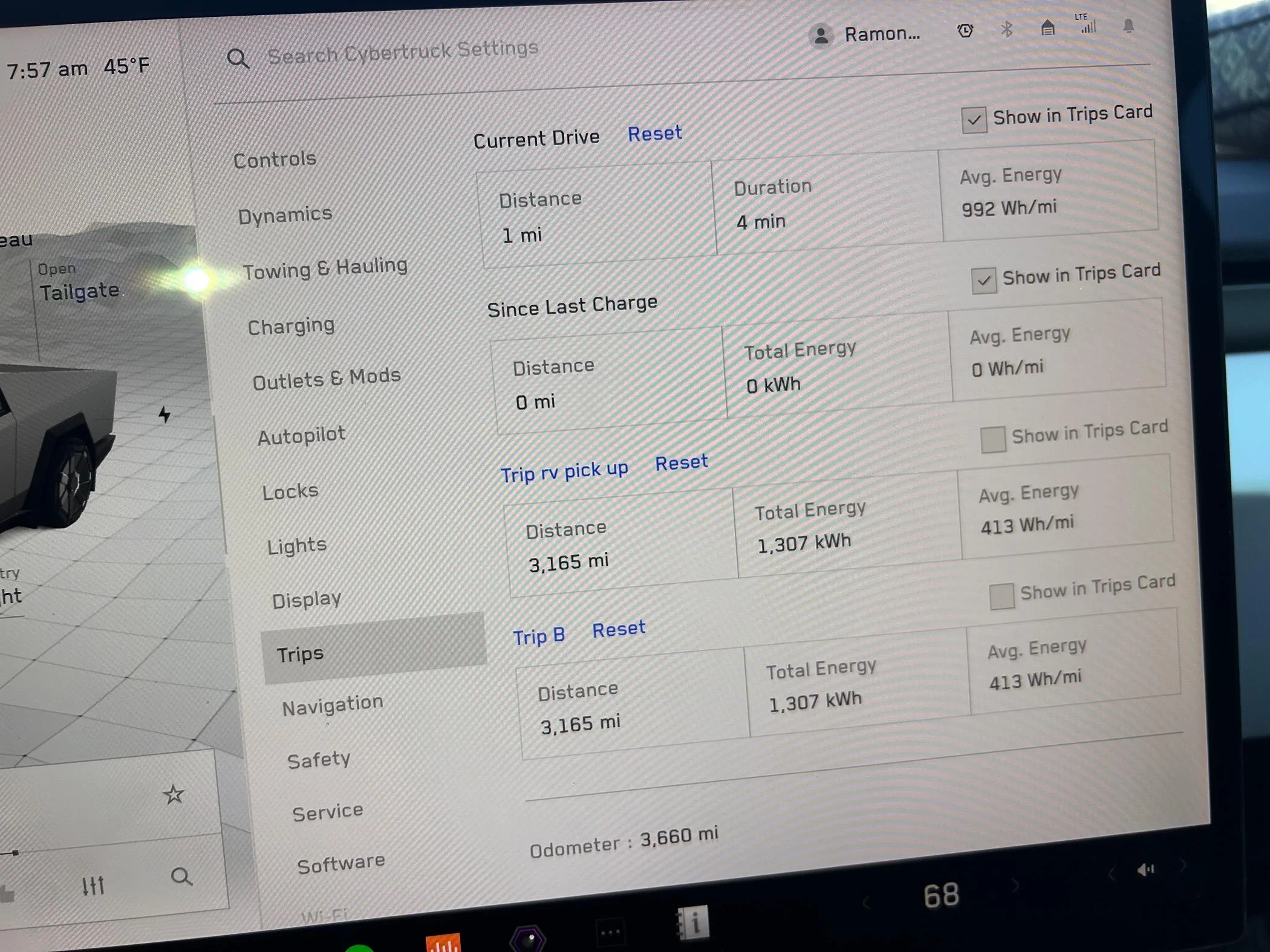Open the Controls settings menu
The width and height of the screenshot is (1270, 952).
click(x=275, y=160)
